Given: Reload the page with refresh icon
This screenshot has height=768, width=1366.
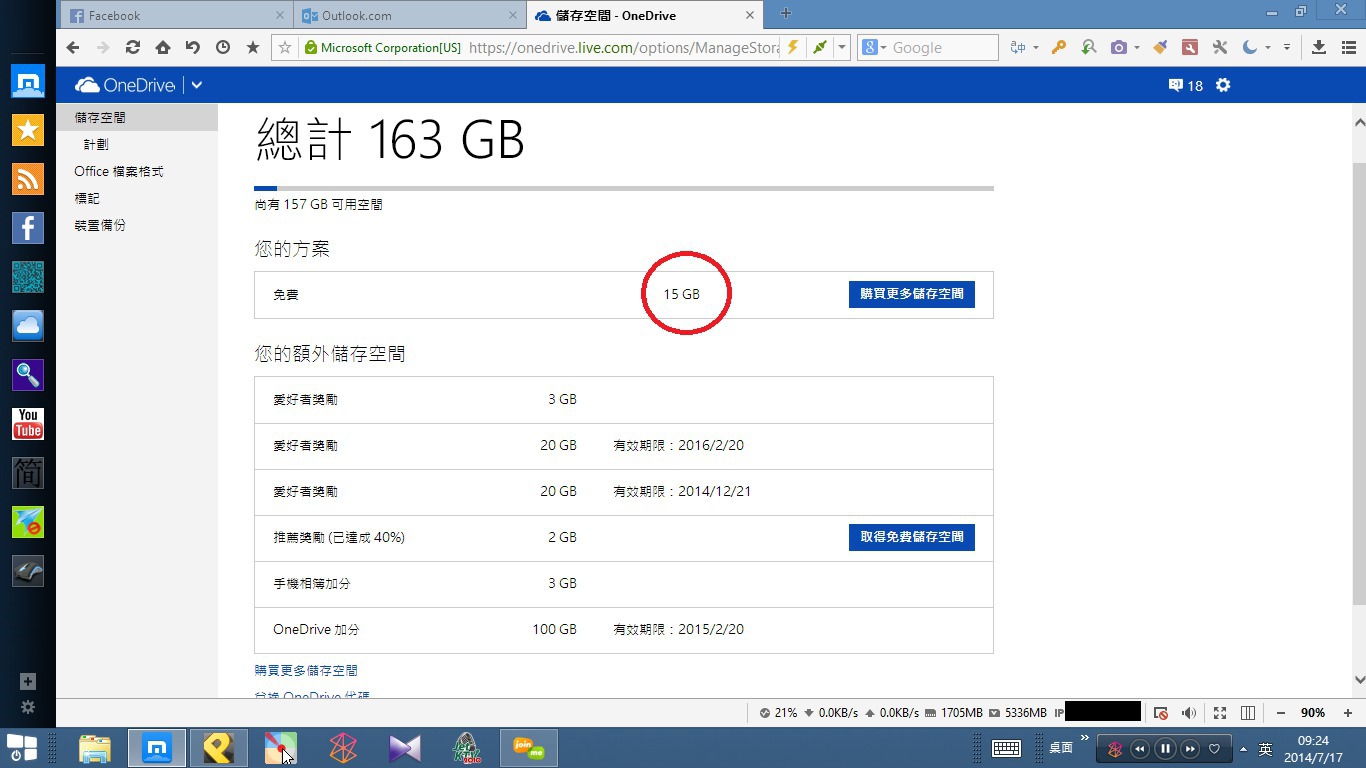Looking at the screenshot, I should (132, 47).
